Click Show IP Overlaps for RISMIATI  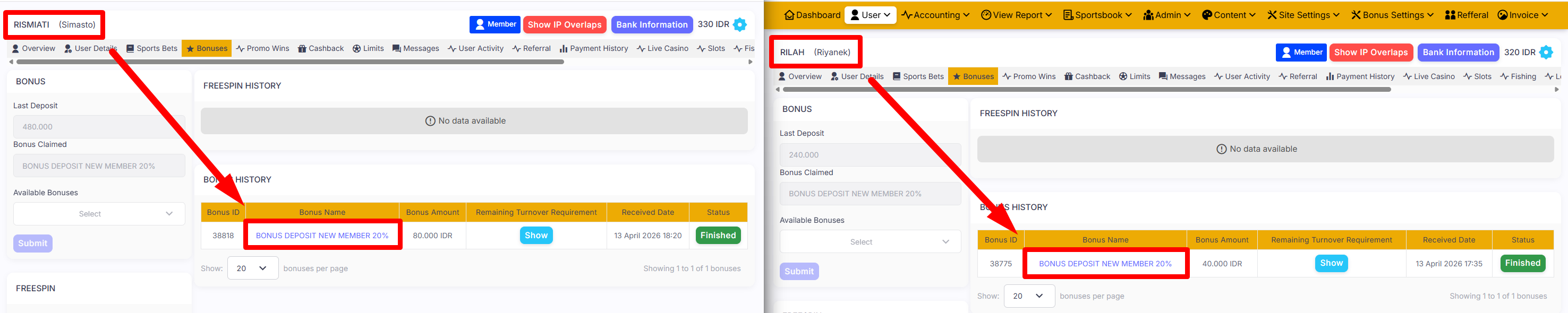tap(564, 24)
